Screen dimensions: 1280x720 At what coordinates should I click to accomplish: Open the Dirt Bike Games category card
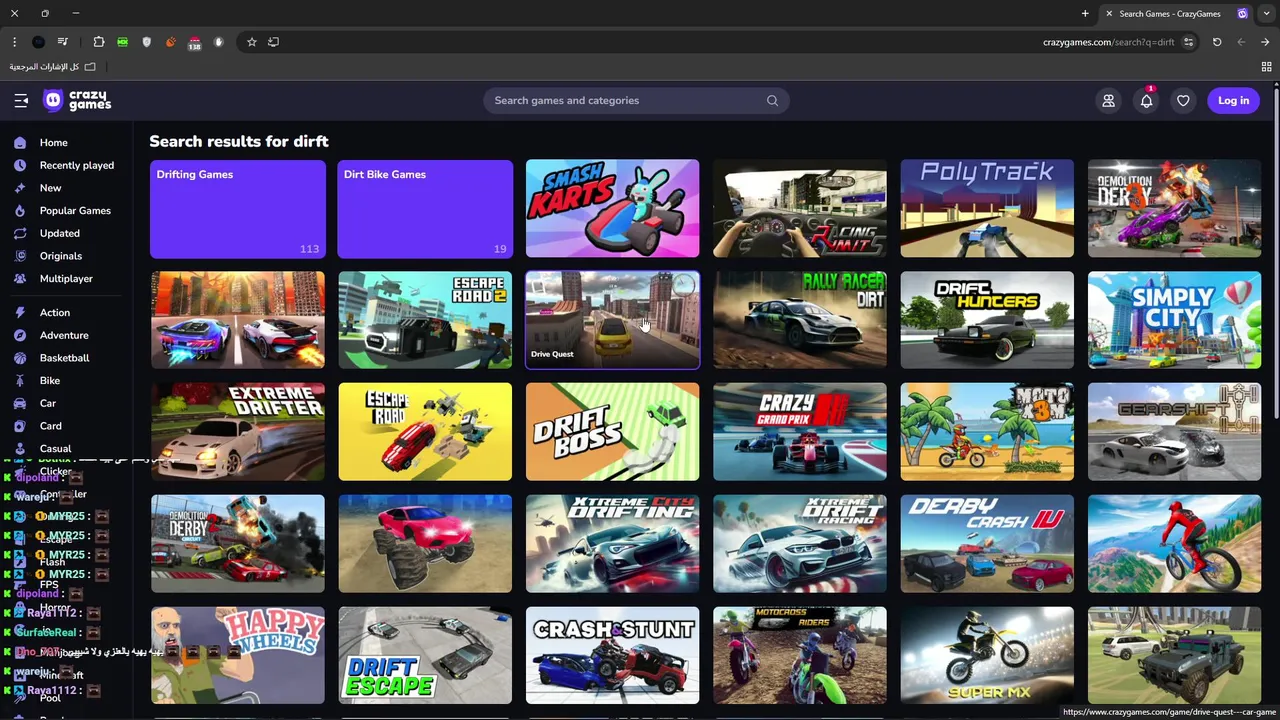coord(425,209)
